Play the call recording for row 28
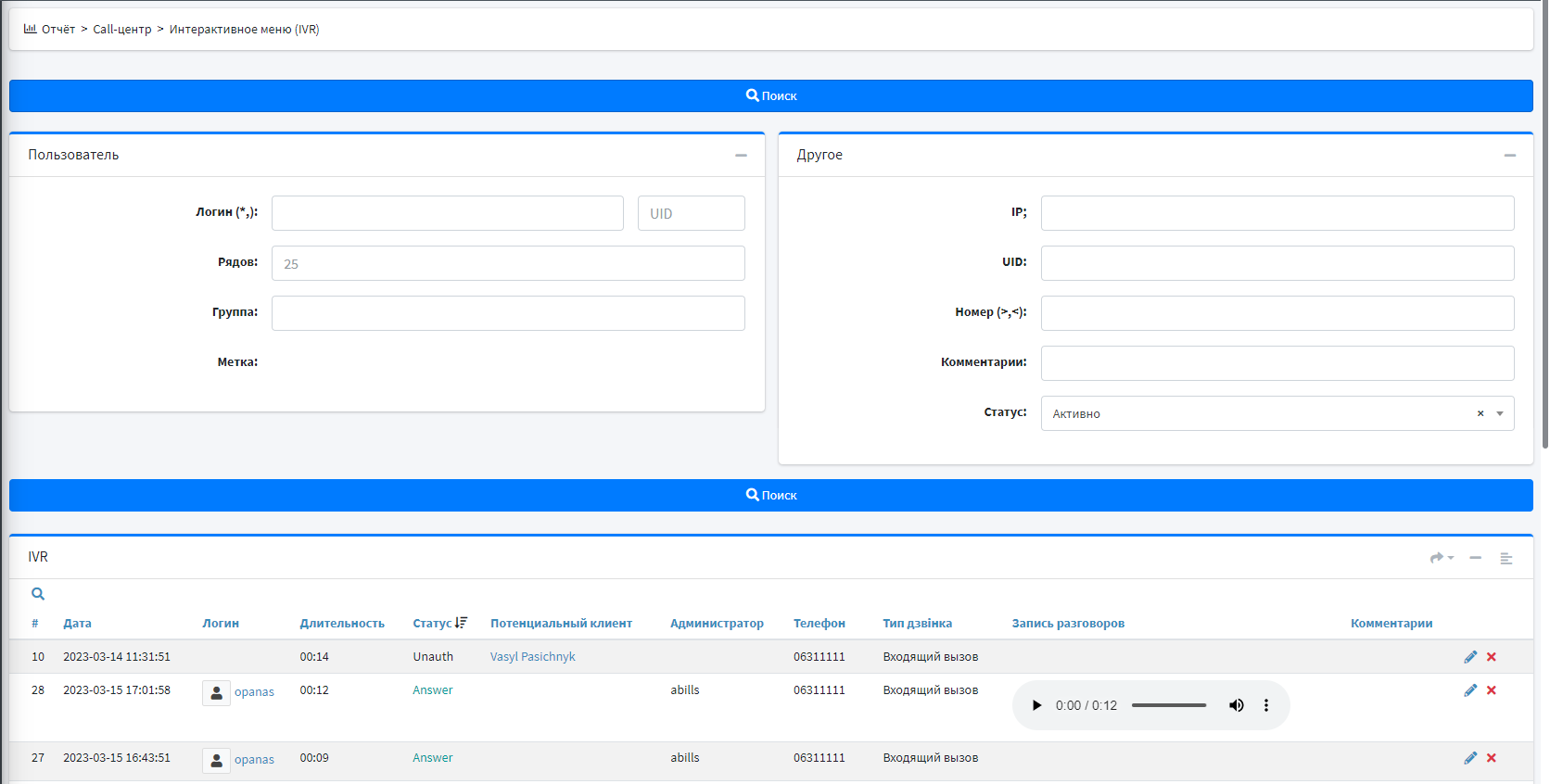The width and height of the screenshot is (1550, 784). [x=1036, y=705]
